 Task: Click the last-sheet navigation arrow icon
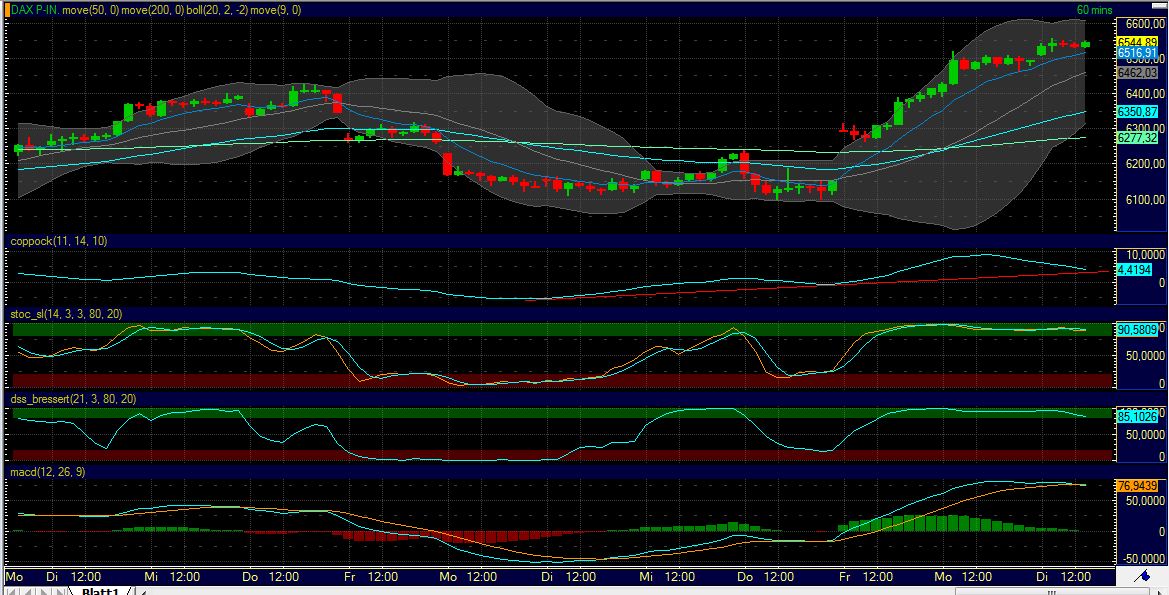(58, 592)
